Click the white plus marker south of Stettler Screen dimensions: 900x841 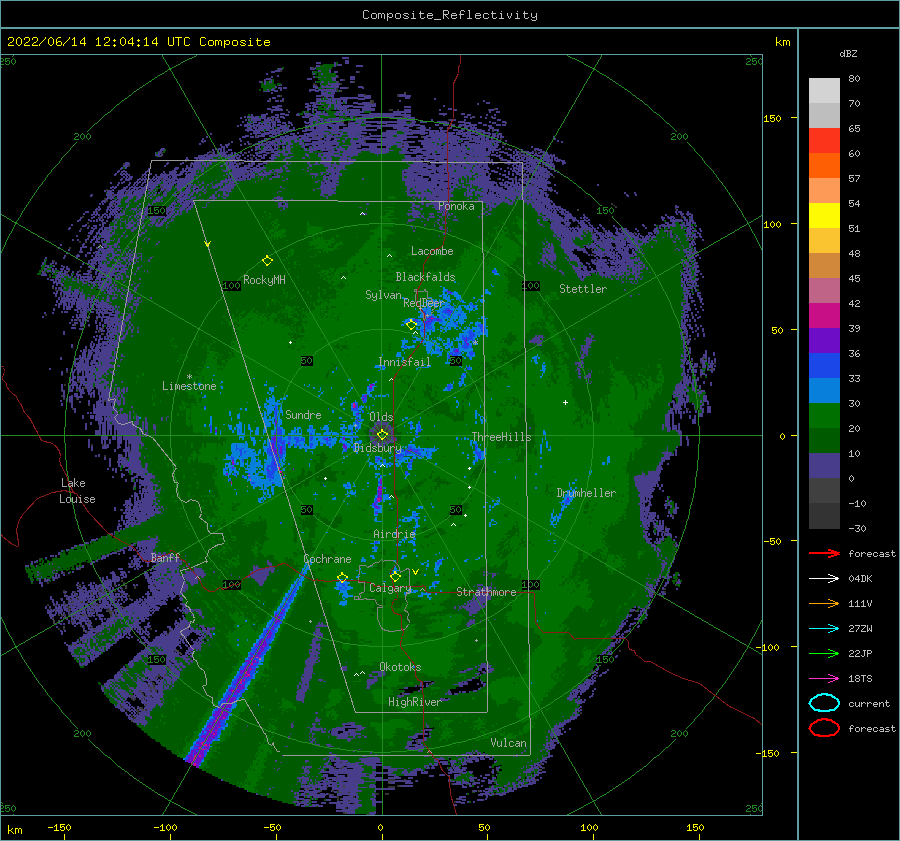point(565,402)
